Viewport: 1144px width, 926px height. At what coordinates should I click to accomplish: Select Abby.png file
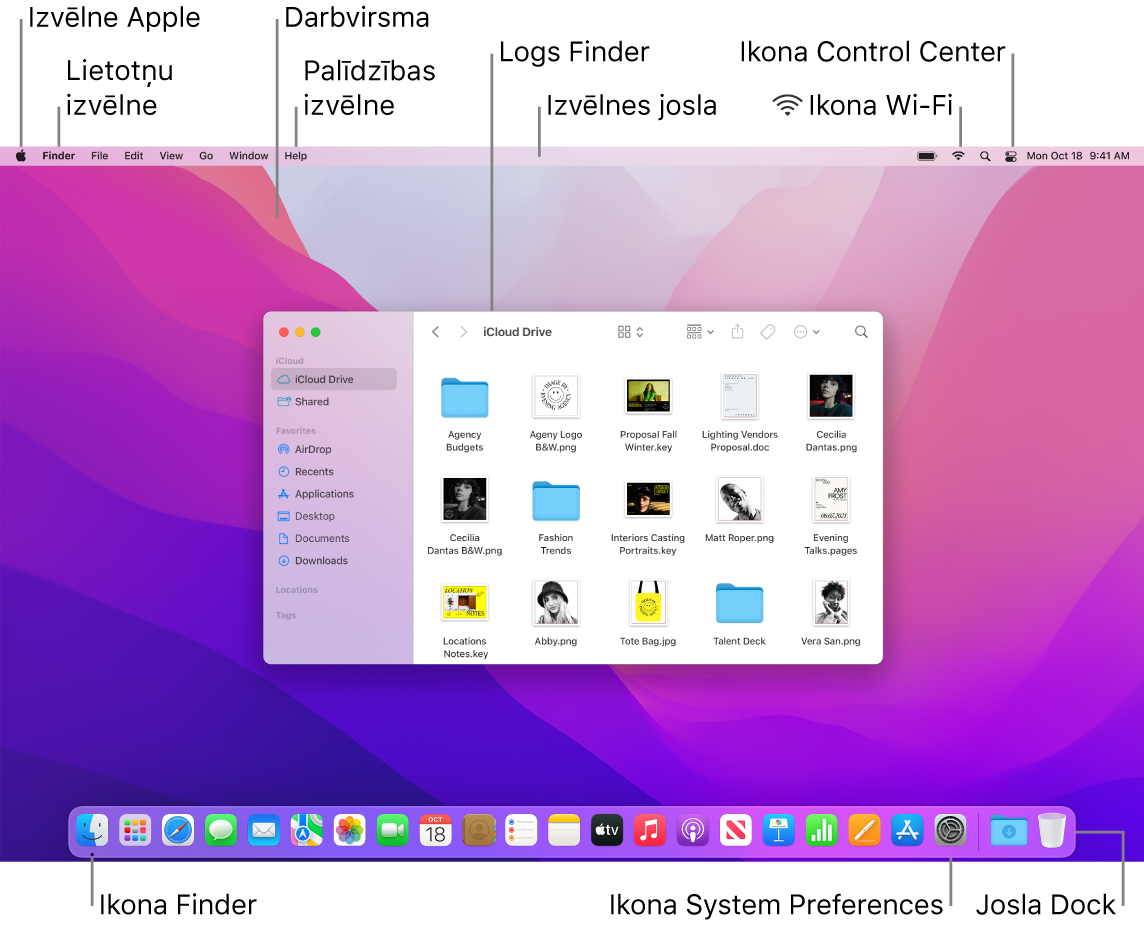(x=556, y=614)
